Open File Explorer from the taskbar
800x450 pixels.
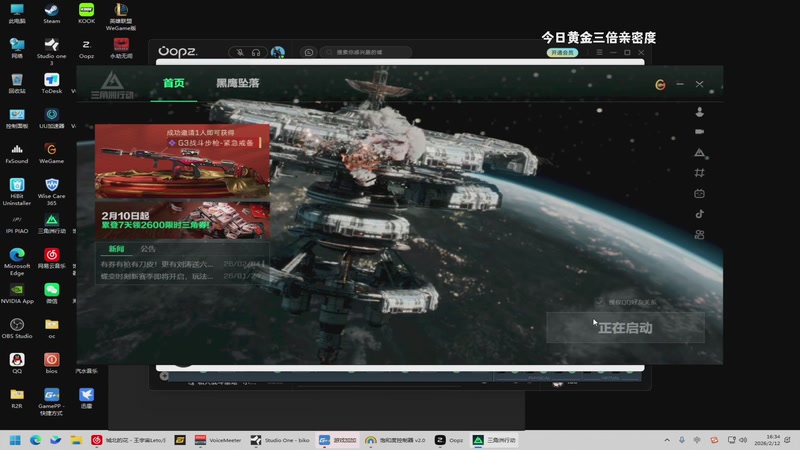[76, 440]
